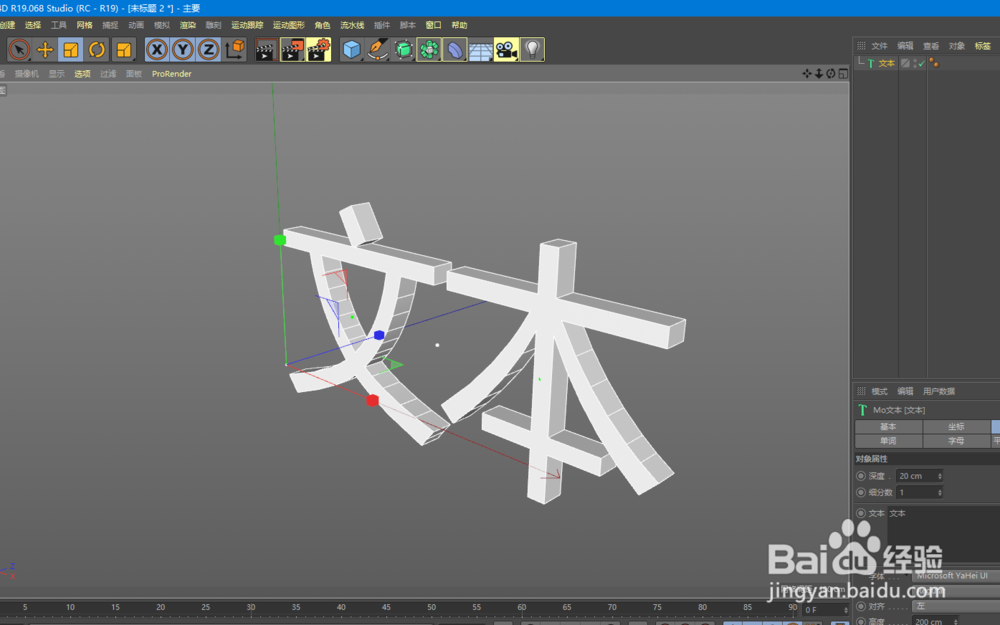Screen dimensions: 1000x625
Task: Increase 深度 value using its stepper arrows
Action: (x=940, y=476)
